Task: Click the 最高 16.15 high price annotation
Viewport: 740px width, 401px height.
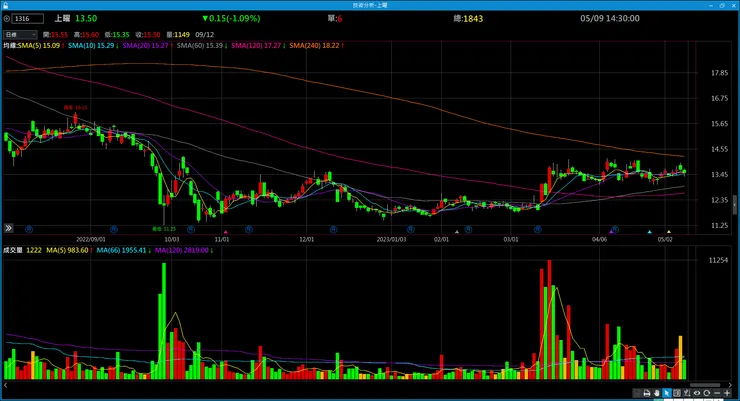Action: (76, 108)
